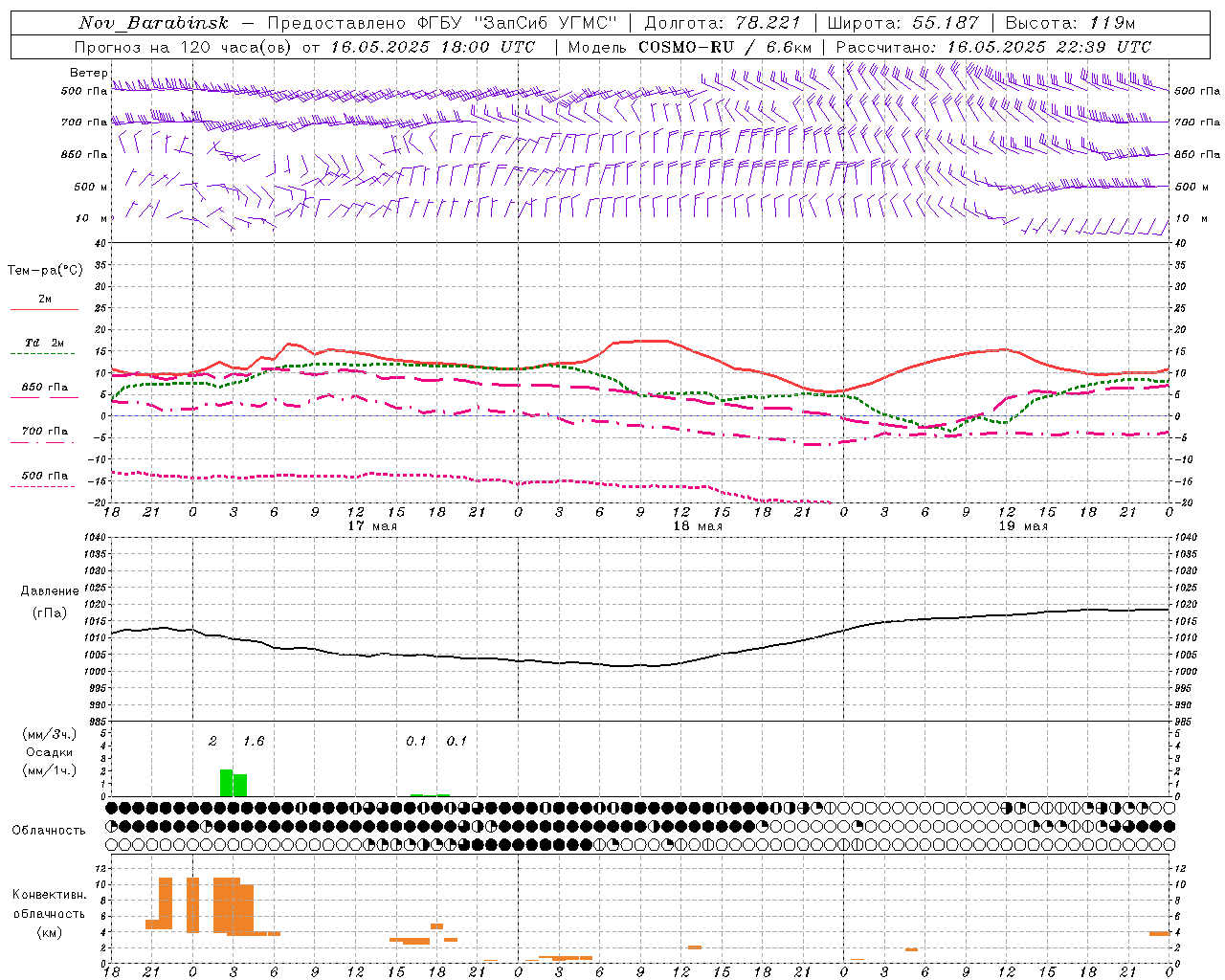Click the '850 гПа' temperature legend entry

tap(45, 388)
